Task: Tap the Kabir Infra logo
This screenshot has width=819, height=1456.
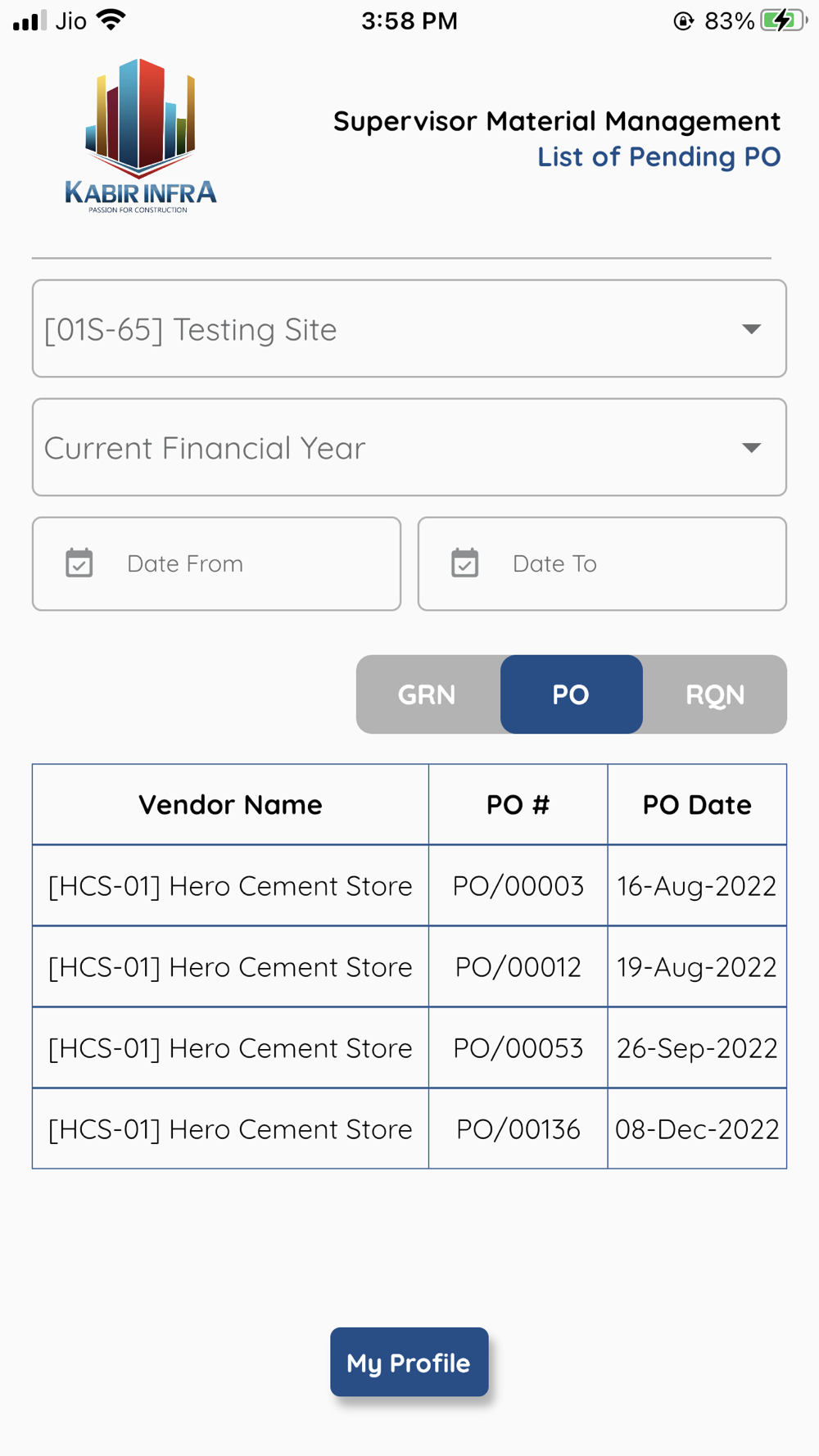Action: pos(141,136)
